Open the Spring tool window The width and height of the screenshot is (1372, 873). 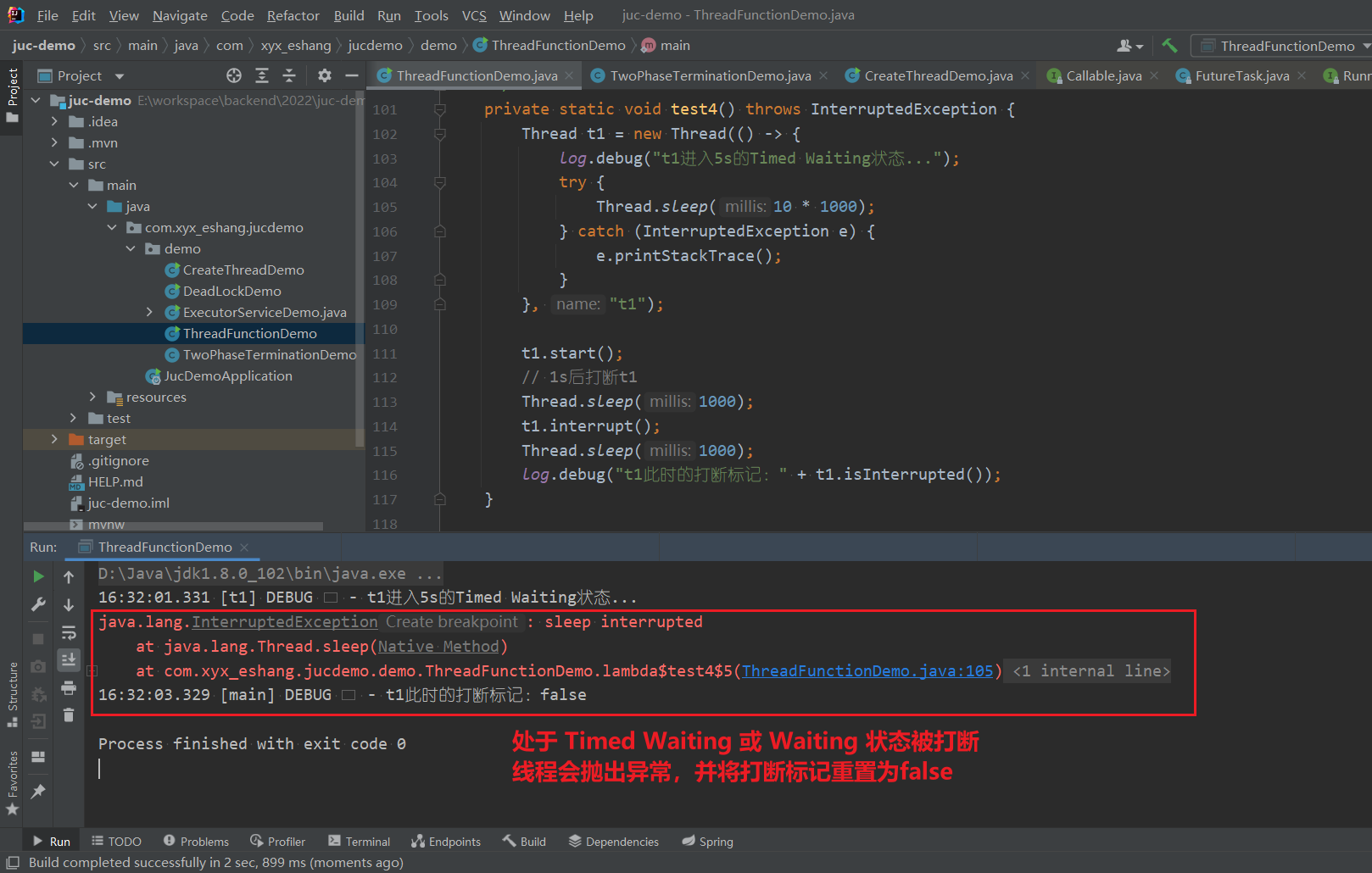(707, 841)
